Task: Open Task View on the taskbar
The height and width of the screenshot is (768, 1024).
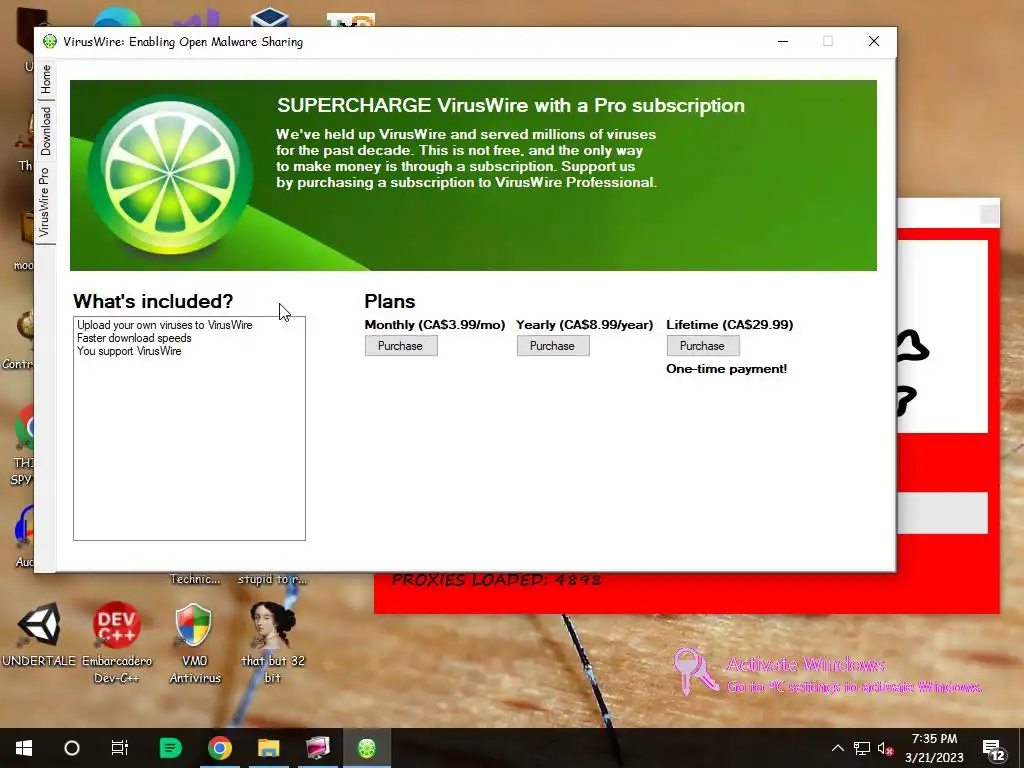Action: click(120, 748)
